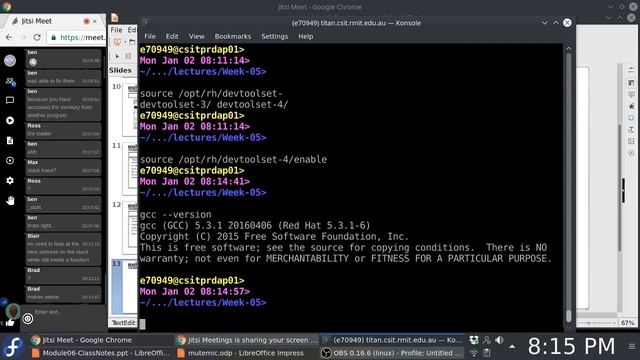
Task: Open Konsole View menu
Action: pos(196,36)
